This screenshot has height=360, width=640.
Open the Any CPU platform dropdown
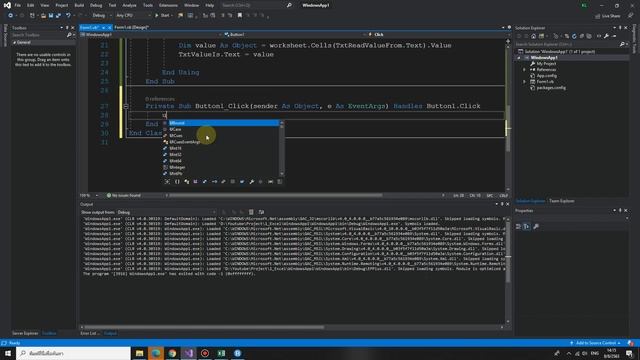click(x=133, y=16)
